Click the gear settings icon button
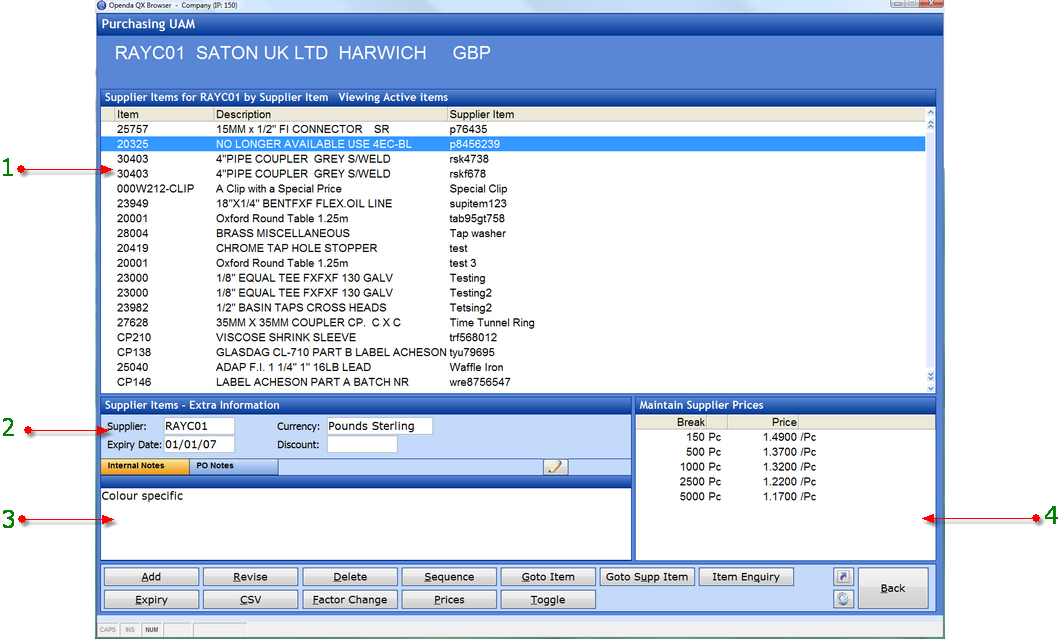Screen dimensions: 1061x639 843,599
